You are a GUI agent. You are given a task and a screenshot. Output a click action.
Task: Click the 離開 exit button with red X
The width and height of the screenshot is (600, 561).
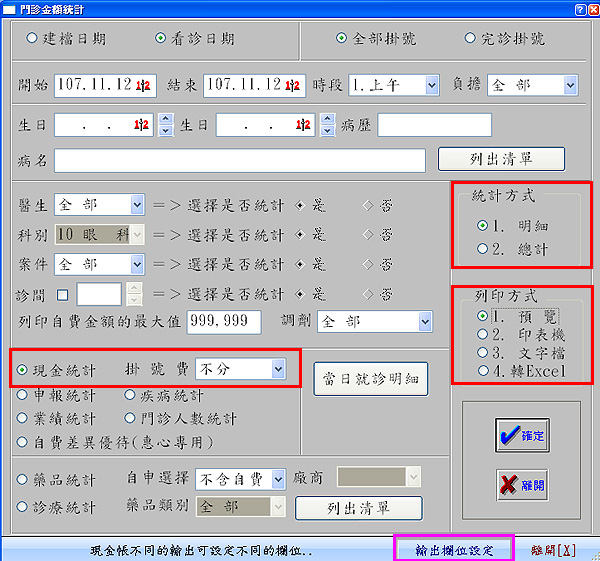tap(522, 485)
